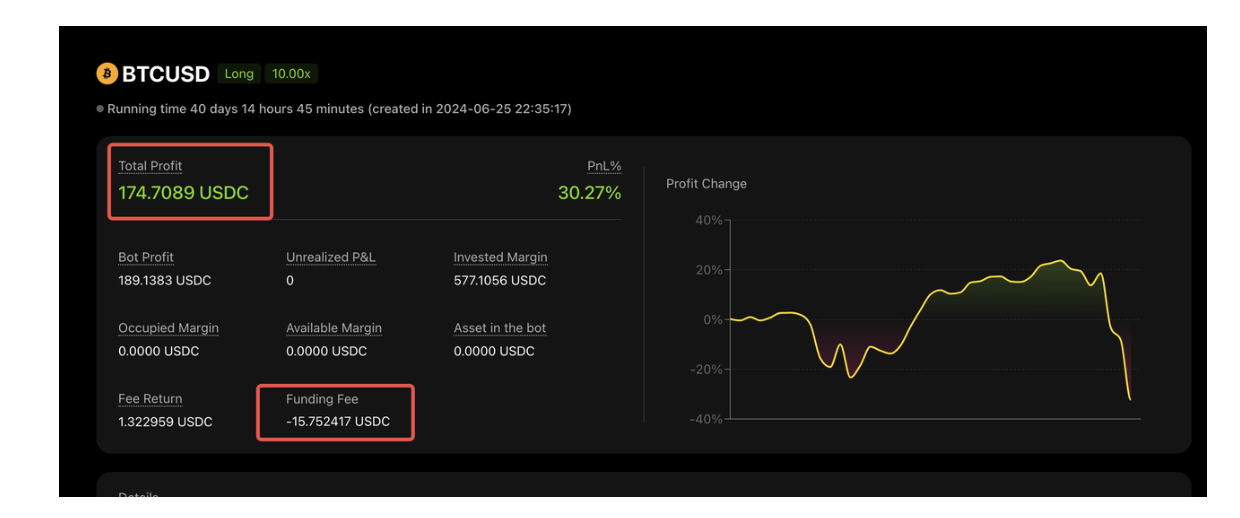This screenshot has height=518, width=1240.
Task: Click the Invested Margin label
Action: click(x=501, y=257)
